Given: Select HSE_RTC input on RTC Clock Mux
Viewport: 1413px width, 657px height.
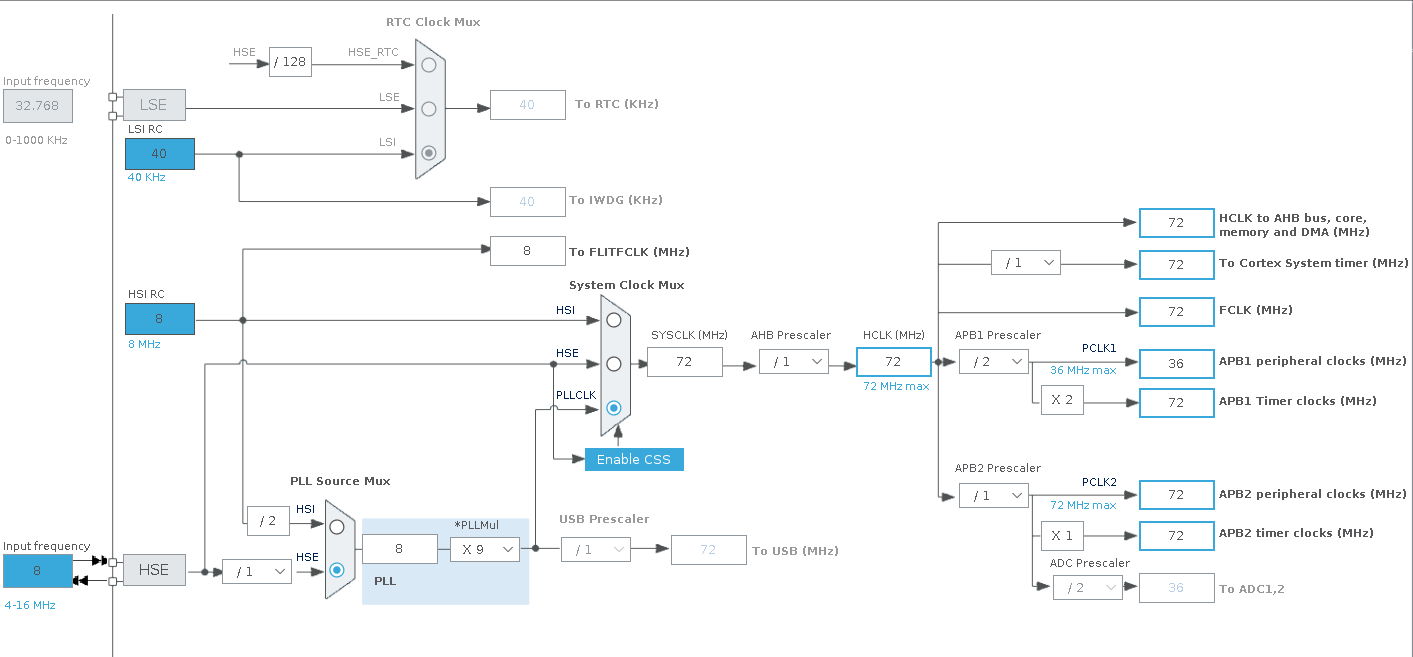Looking at the screenshot, I should pos(429,65).
